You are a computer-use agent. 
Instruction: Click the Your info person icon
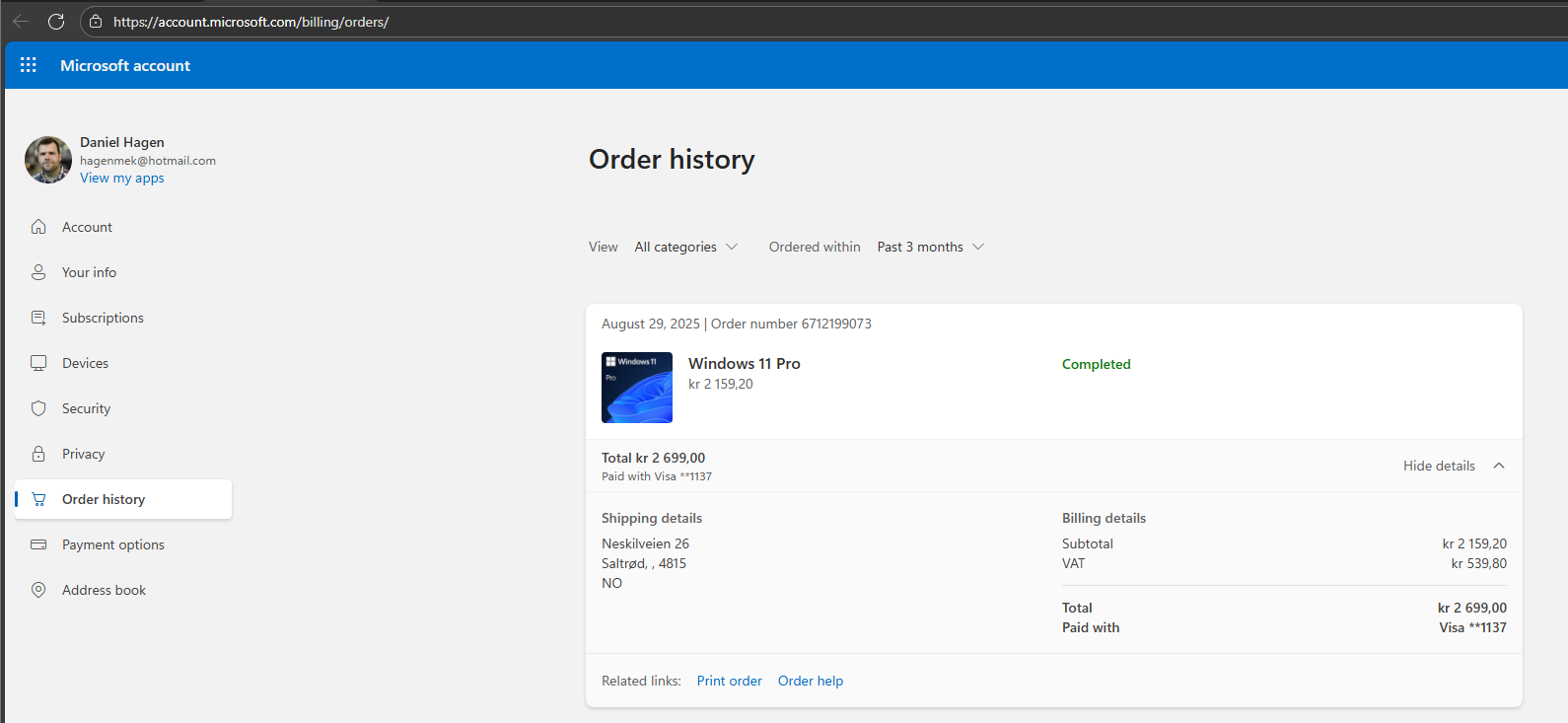point(38,272)
